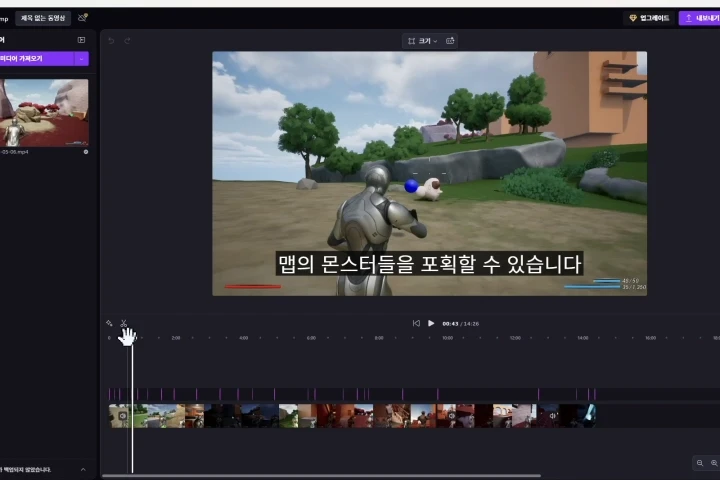Click the mp4 file name under the thumbnail

coord(15,152)
